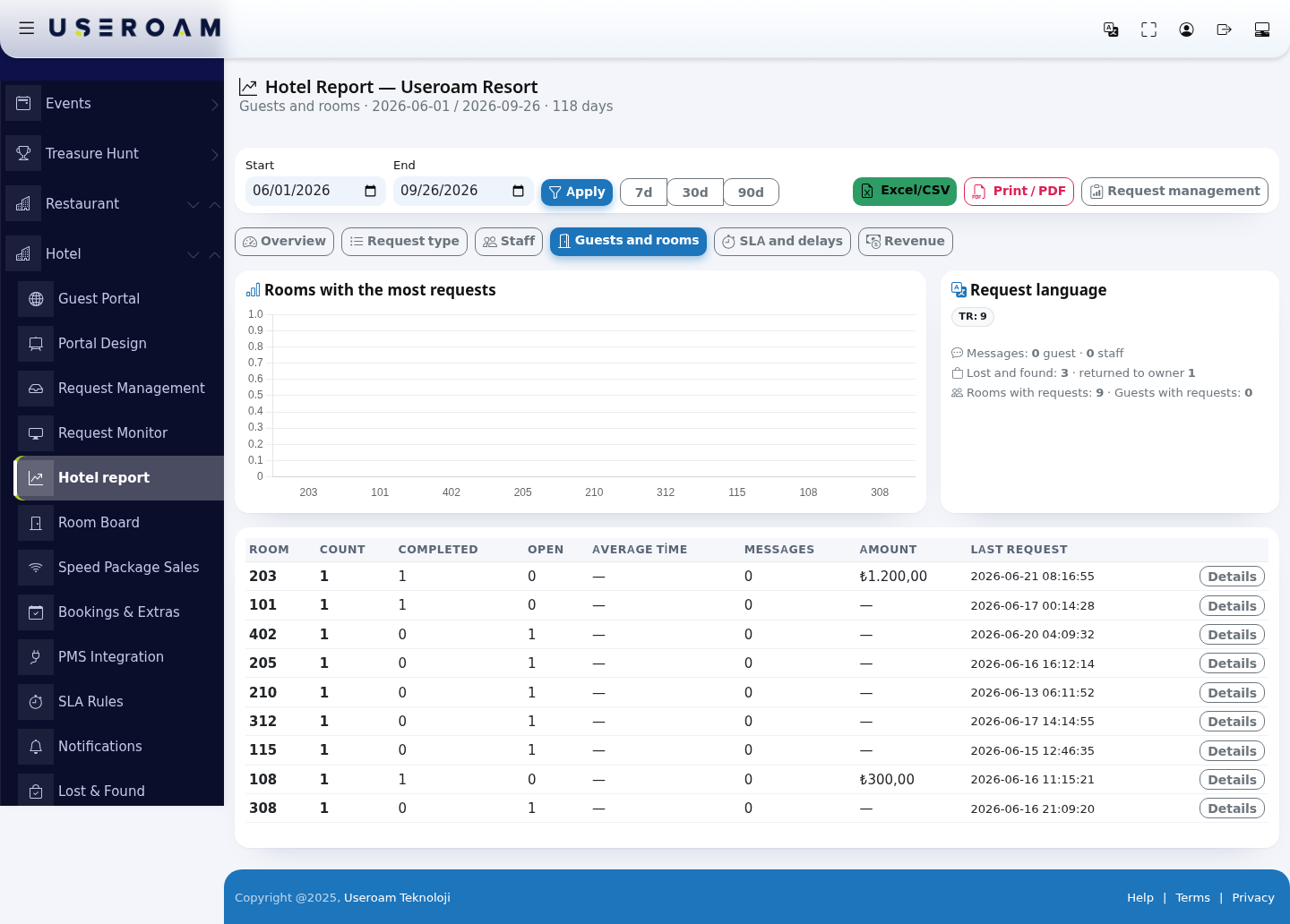Click the Notifications bell icon
Screen dimensions: 1290x924
(x=36, y=747)
